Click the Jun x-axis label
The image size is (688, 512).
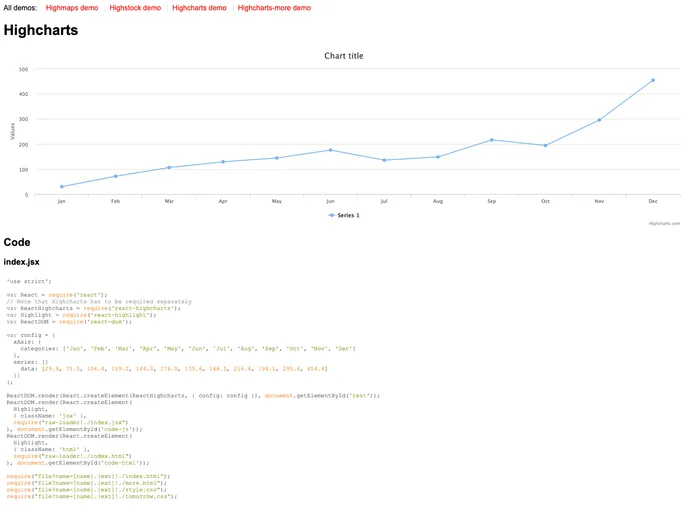[x=330, y=201]
